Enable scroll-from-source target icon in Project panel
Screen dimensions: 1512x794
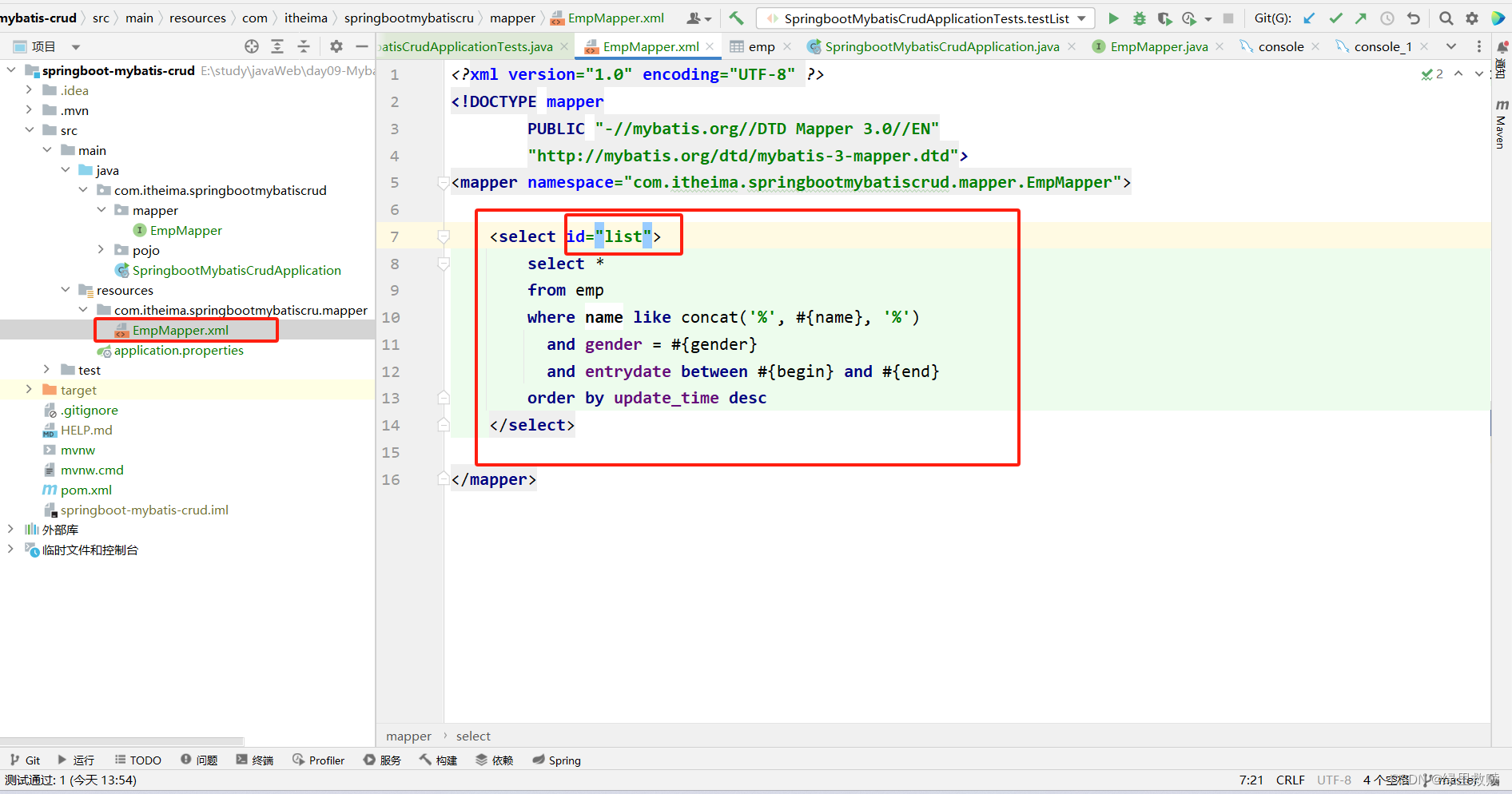[251, 46]
